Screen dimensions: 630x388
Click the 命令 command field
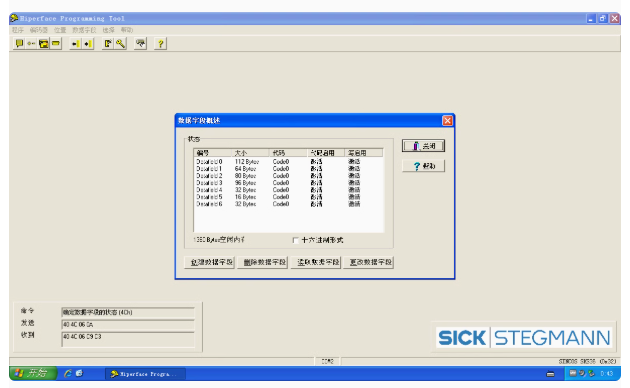click(128, 312)
